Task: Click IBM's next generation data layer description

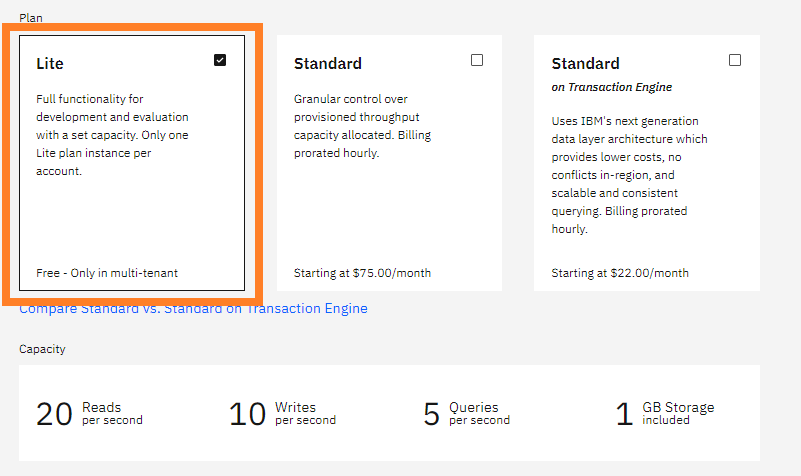Action: 629,174
